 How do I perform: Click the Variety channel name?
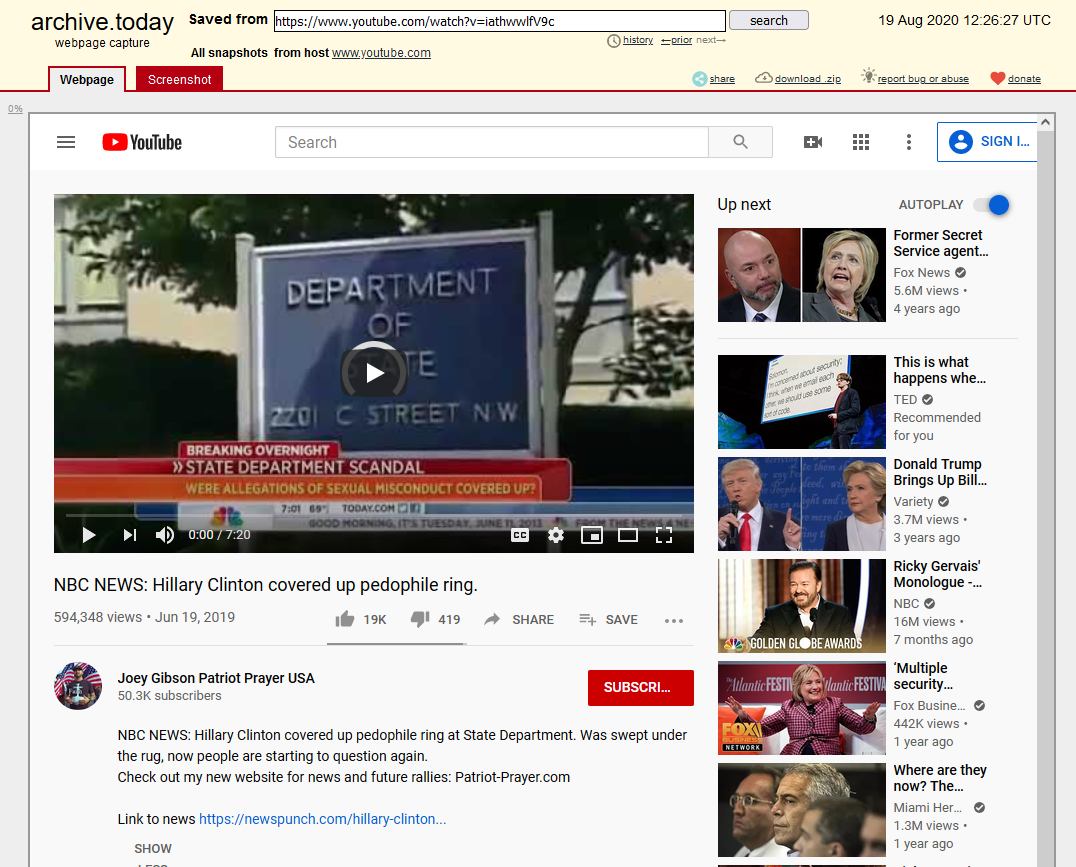(x=913, y=502)
